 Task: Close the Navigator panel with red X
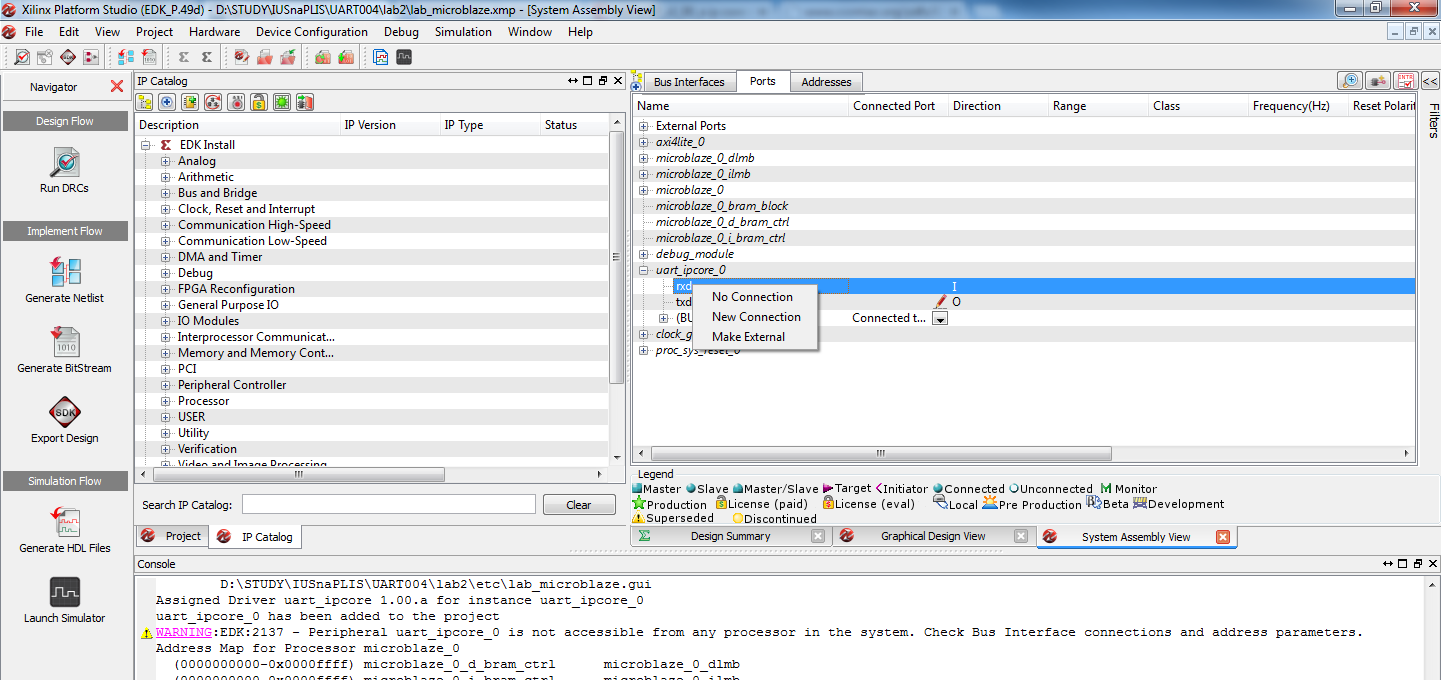(x=117, y=87)
